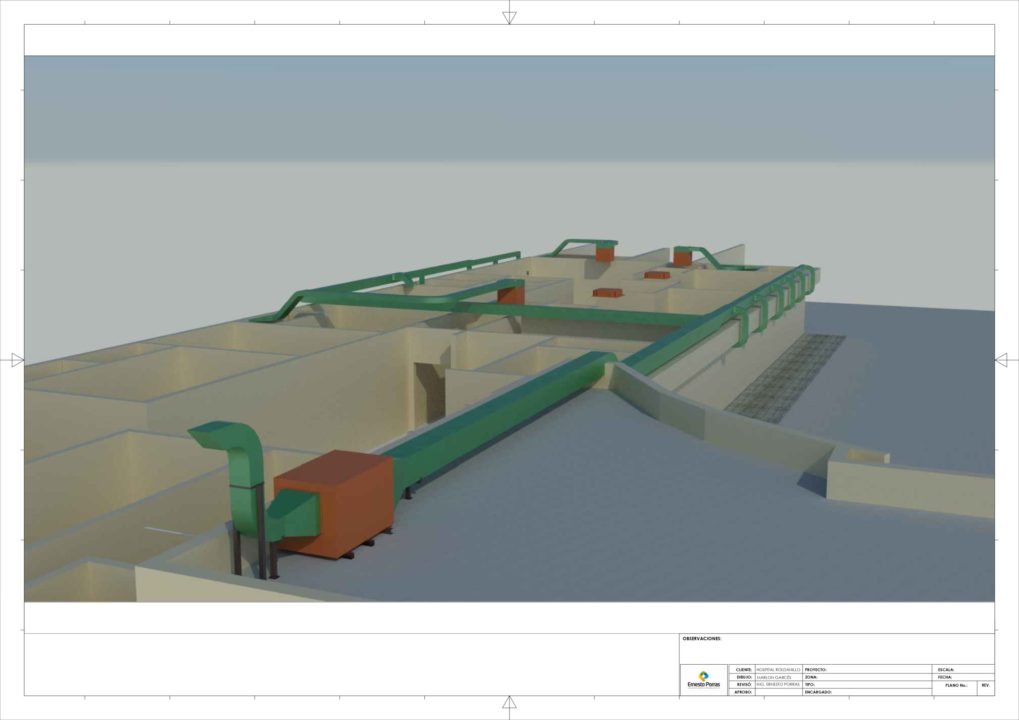The height and width of the screenshot is (720, 1019).
Task: Click the Ernesto Porras logo in title block
Action: [704, 680]
